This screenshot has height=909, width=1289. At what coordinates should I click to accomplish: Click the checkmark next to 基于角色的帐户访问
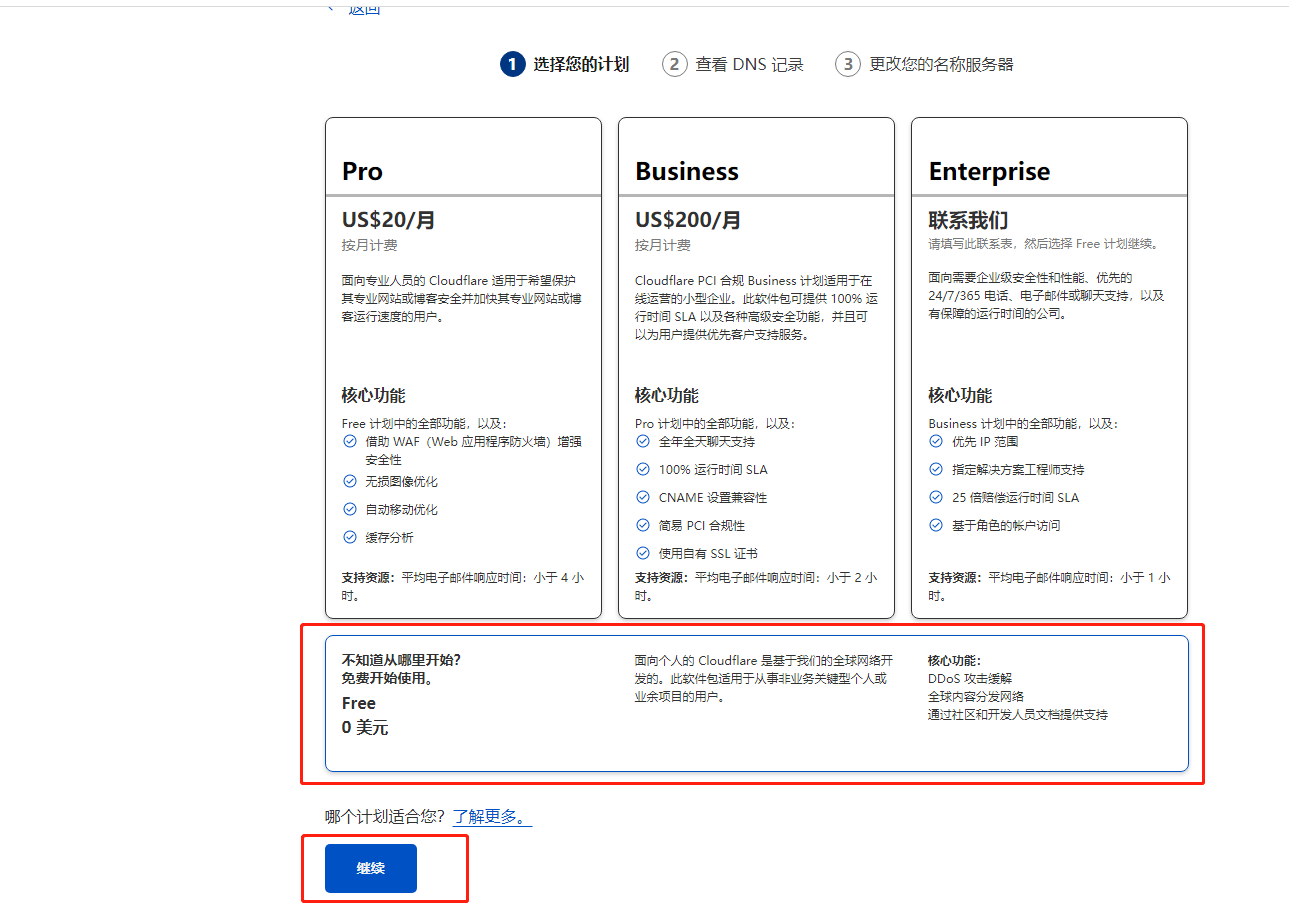point(936,525)
